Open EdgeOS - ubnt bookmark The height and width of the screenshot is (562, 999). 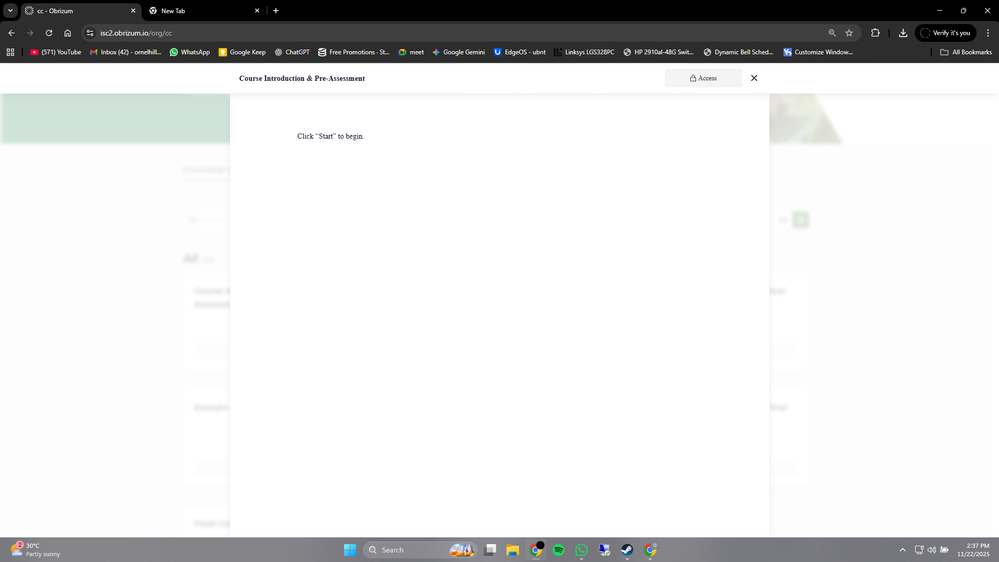click(x=520, y=52)
